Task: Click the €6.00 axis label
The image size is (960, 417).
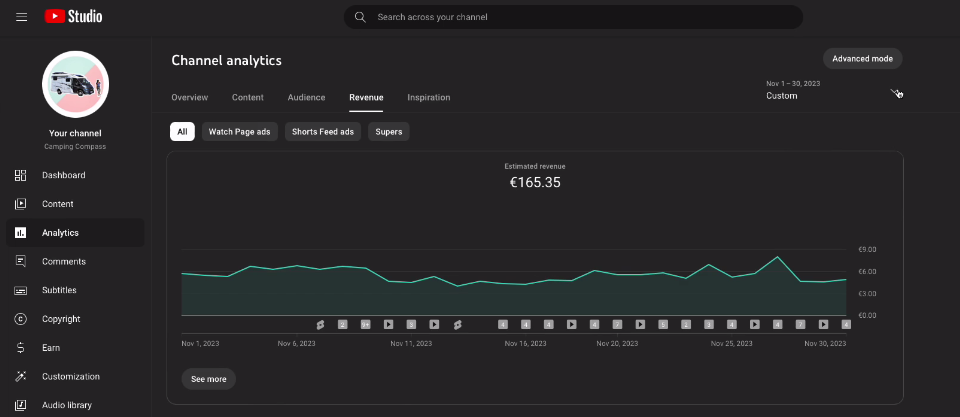Action: click(x=867, y=272)
